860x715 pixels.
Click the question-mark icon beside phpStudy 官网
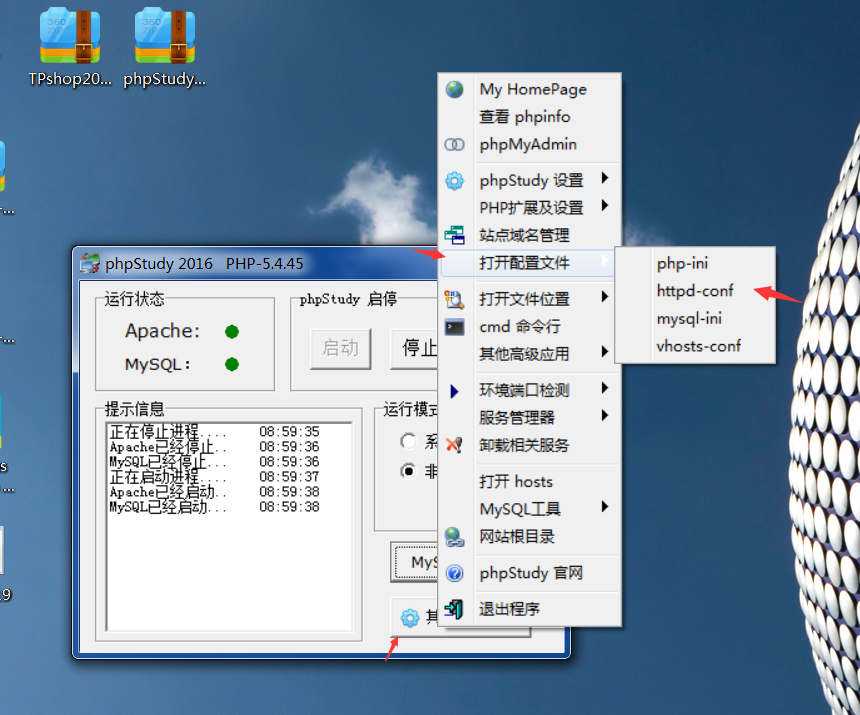(x=454, y=574)
